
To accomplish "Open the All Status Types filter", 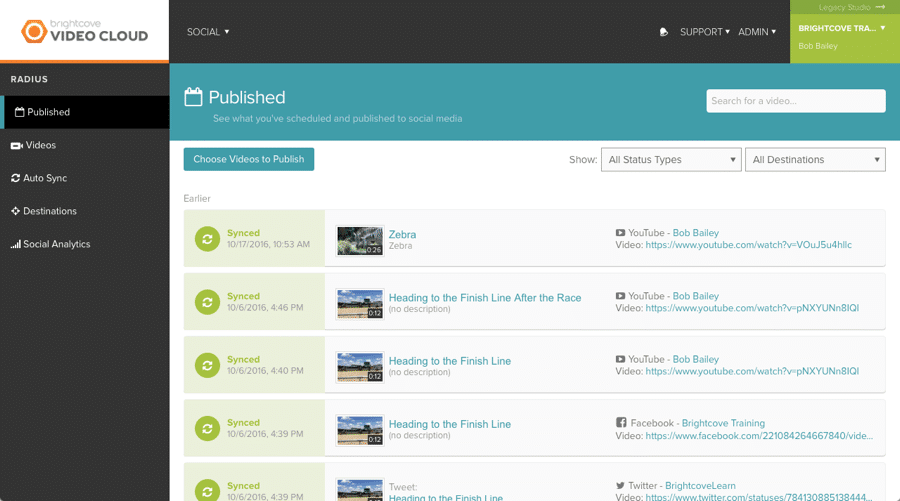I will coord(671,160).
